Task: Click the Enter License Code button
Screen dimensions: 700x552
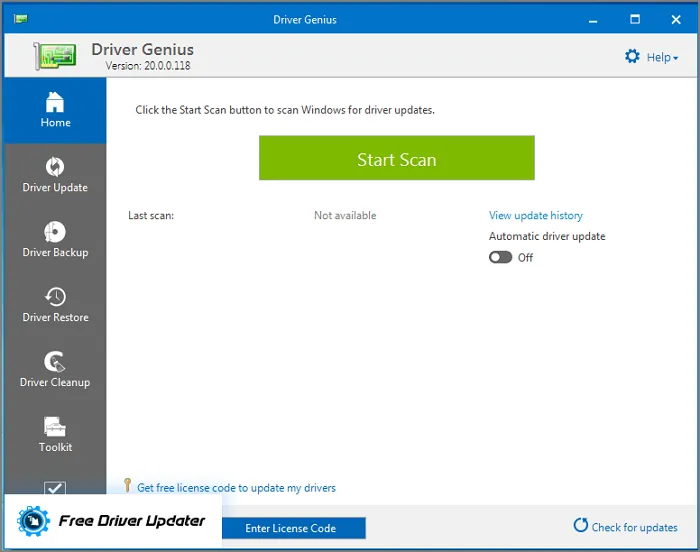Action: point(290,528)
